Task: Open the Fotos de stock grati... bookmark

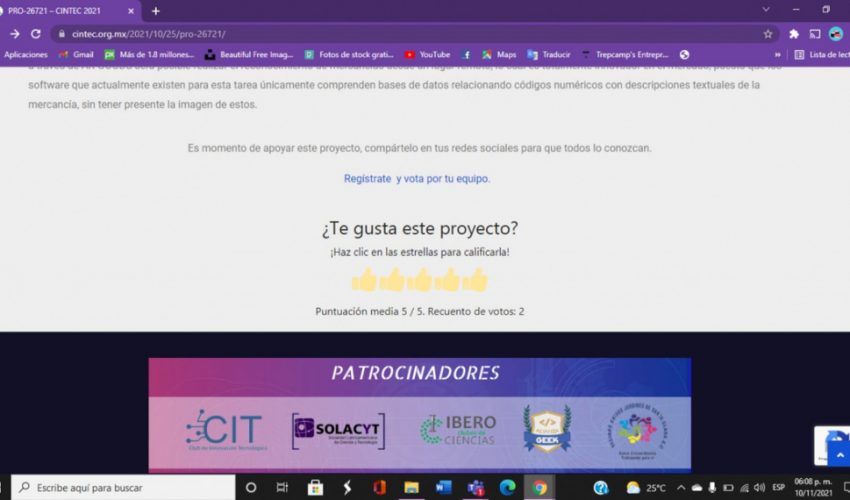Action: coord(349,55)
